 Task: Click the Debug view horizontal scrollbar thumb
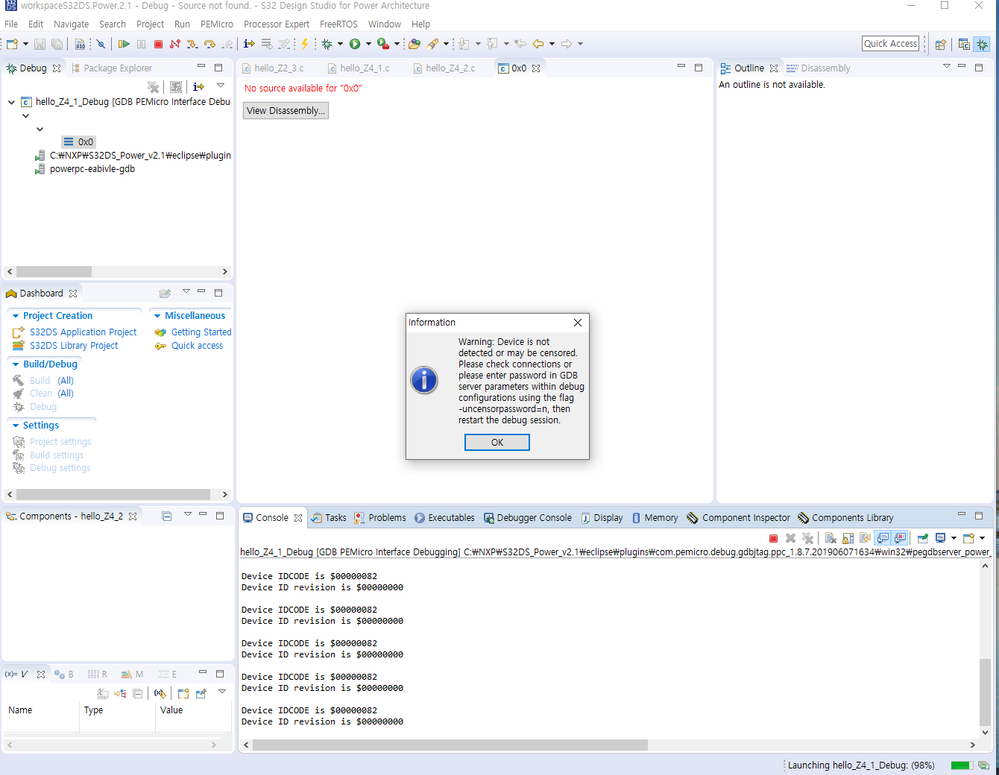(54, 272)
